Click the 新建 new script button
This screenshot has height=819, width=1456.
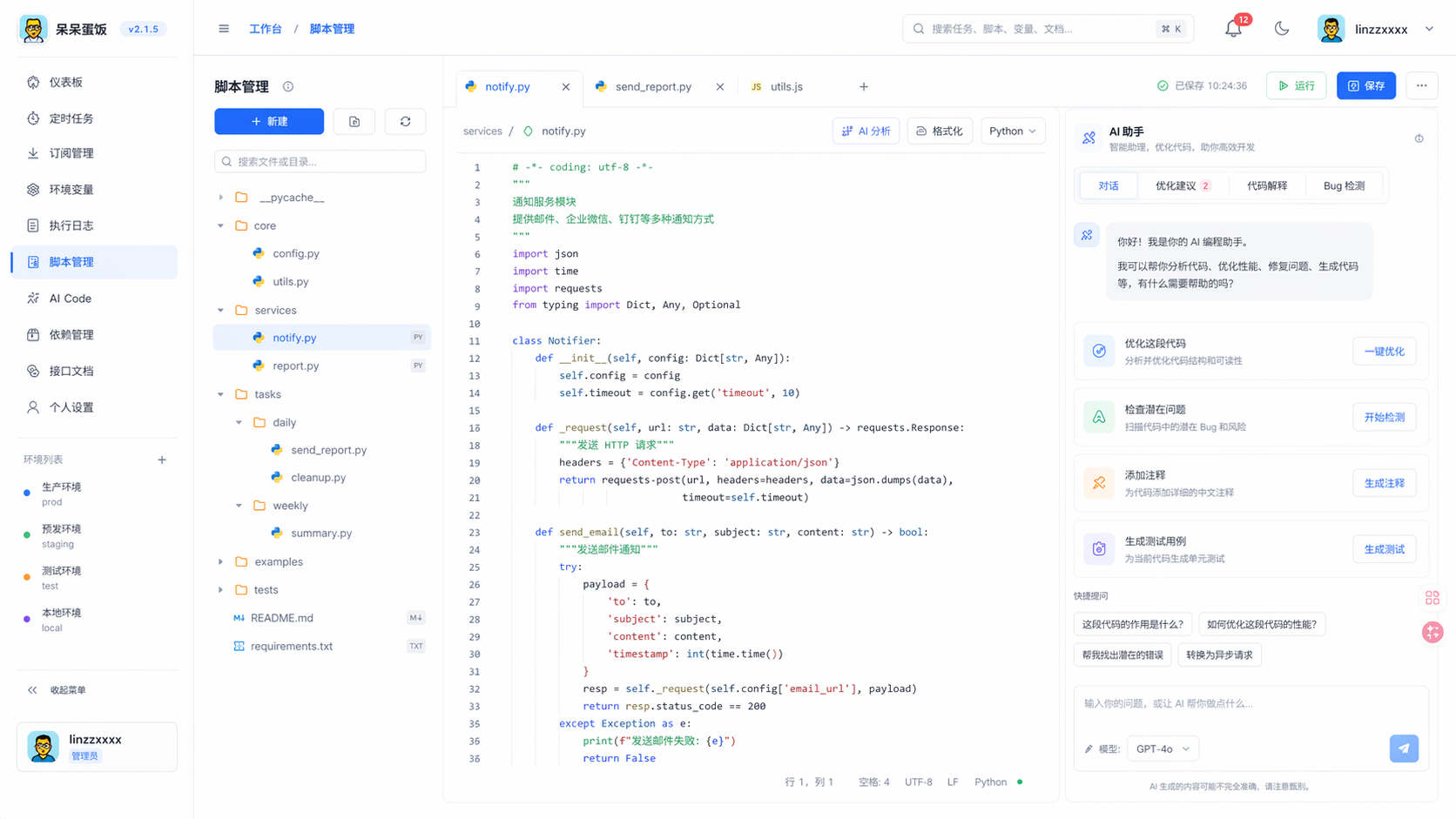pos(269,122)
